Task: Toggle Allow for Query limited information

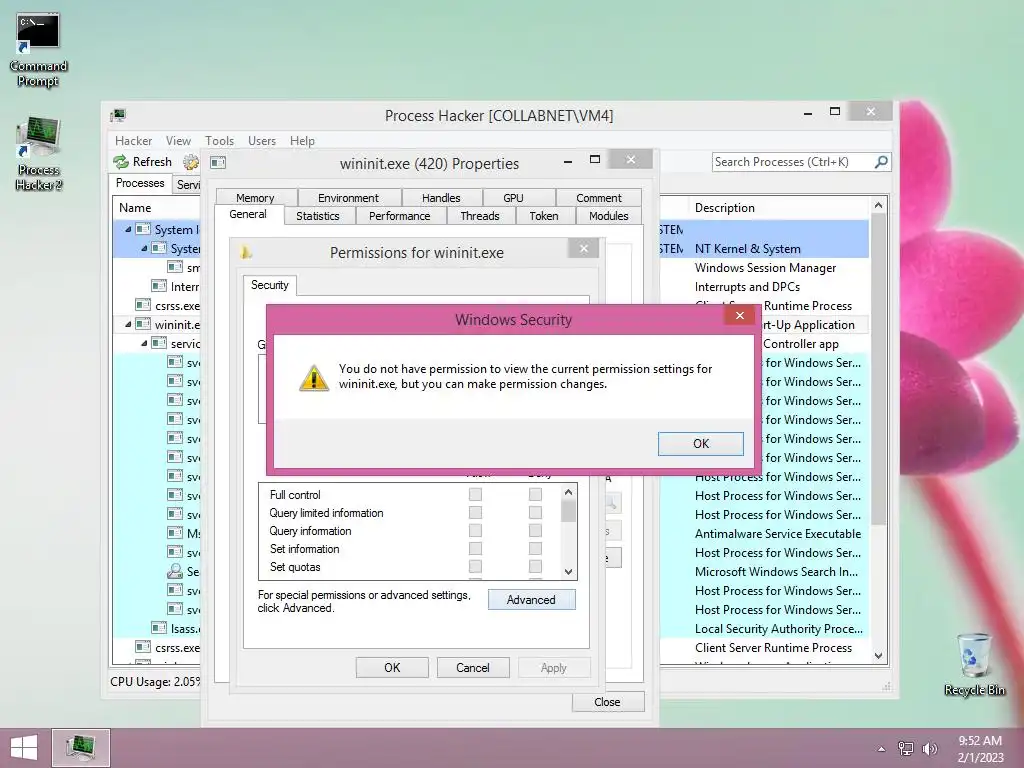Action: [475, 513]
